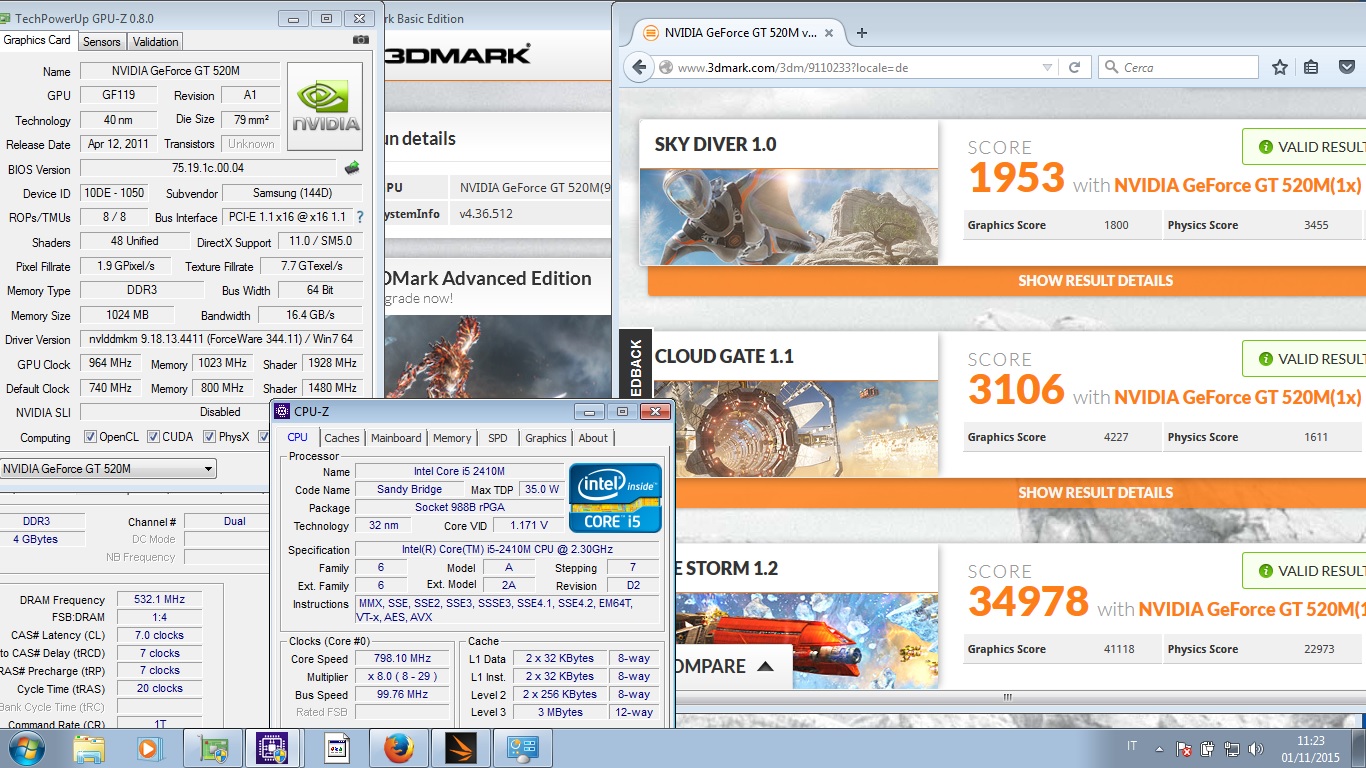Screen dimensions: 1366x768
Task: Click the BIOS save icon in GPU-Z
Action: pyautogui.click(x=352, y=168)
